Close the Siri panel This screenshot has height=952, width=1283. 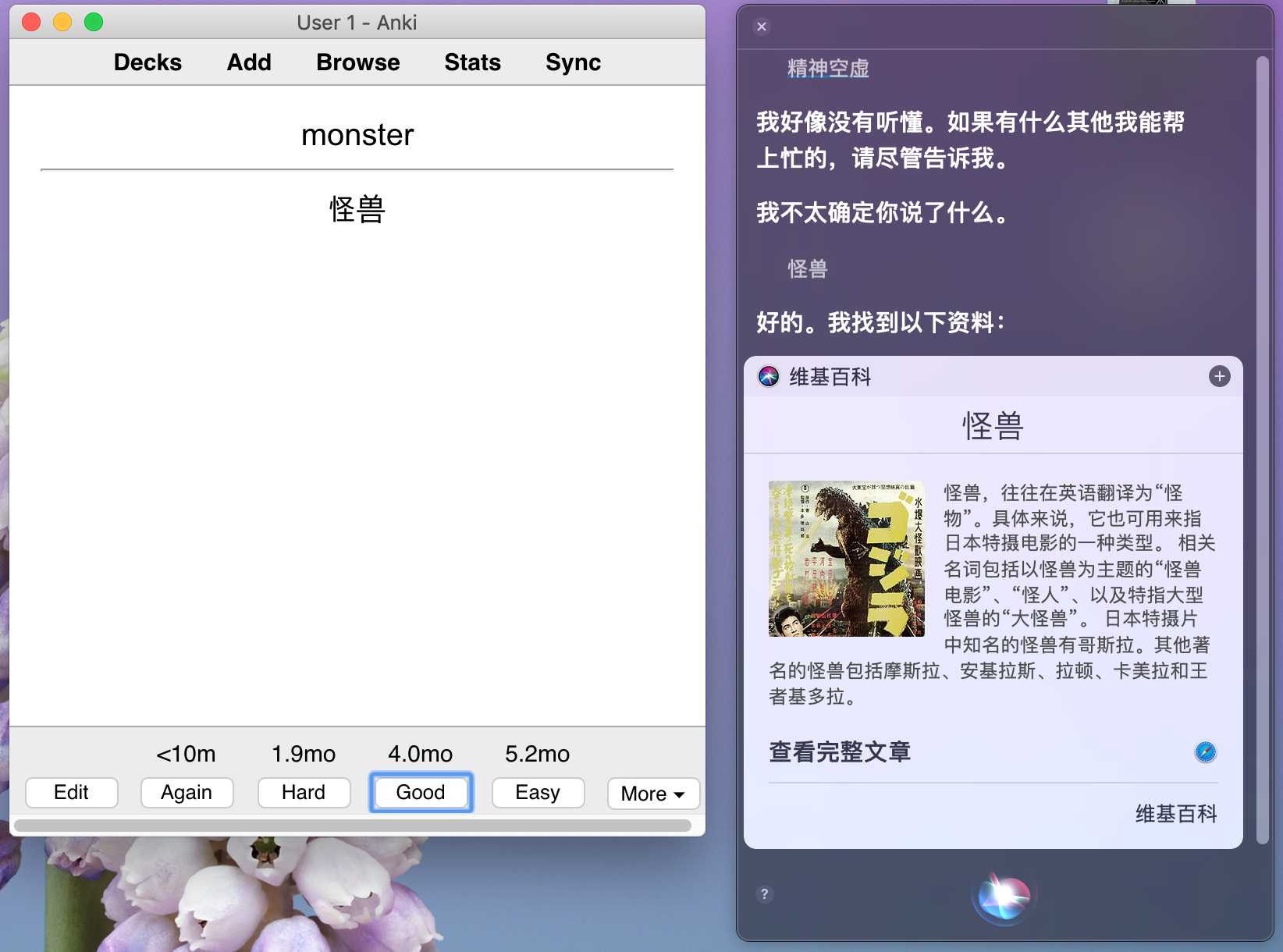762,27
